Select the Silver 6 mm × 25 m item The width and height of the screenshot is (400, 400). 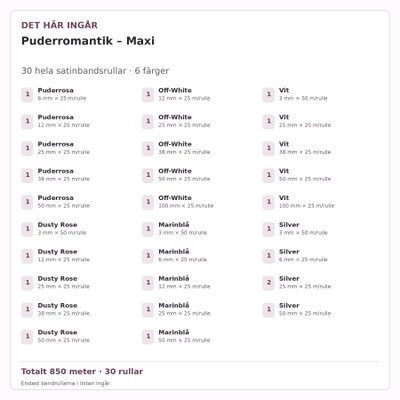click(319, 256)
